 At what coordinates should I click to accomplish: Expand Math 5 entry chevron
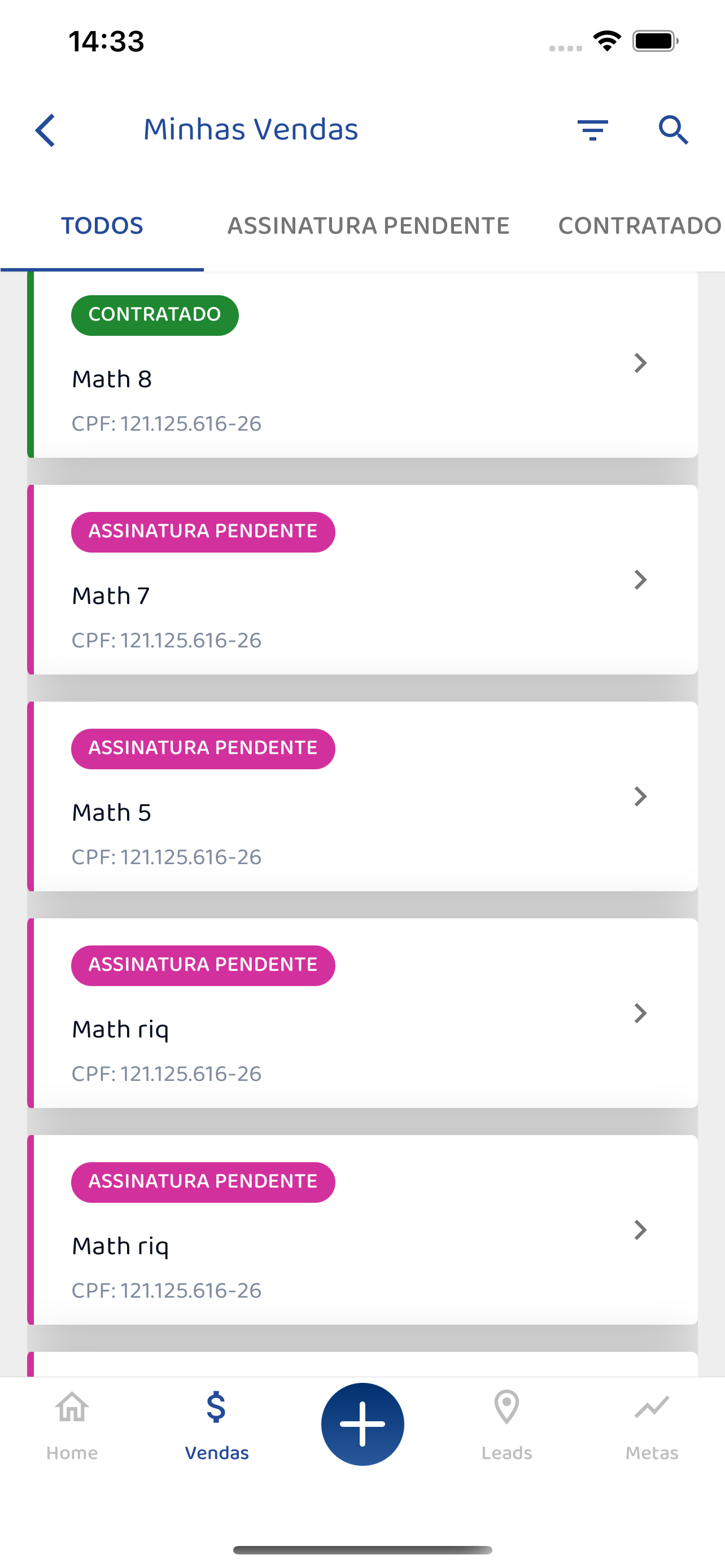(640, 796)
